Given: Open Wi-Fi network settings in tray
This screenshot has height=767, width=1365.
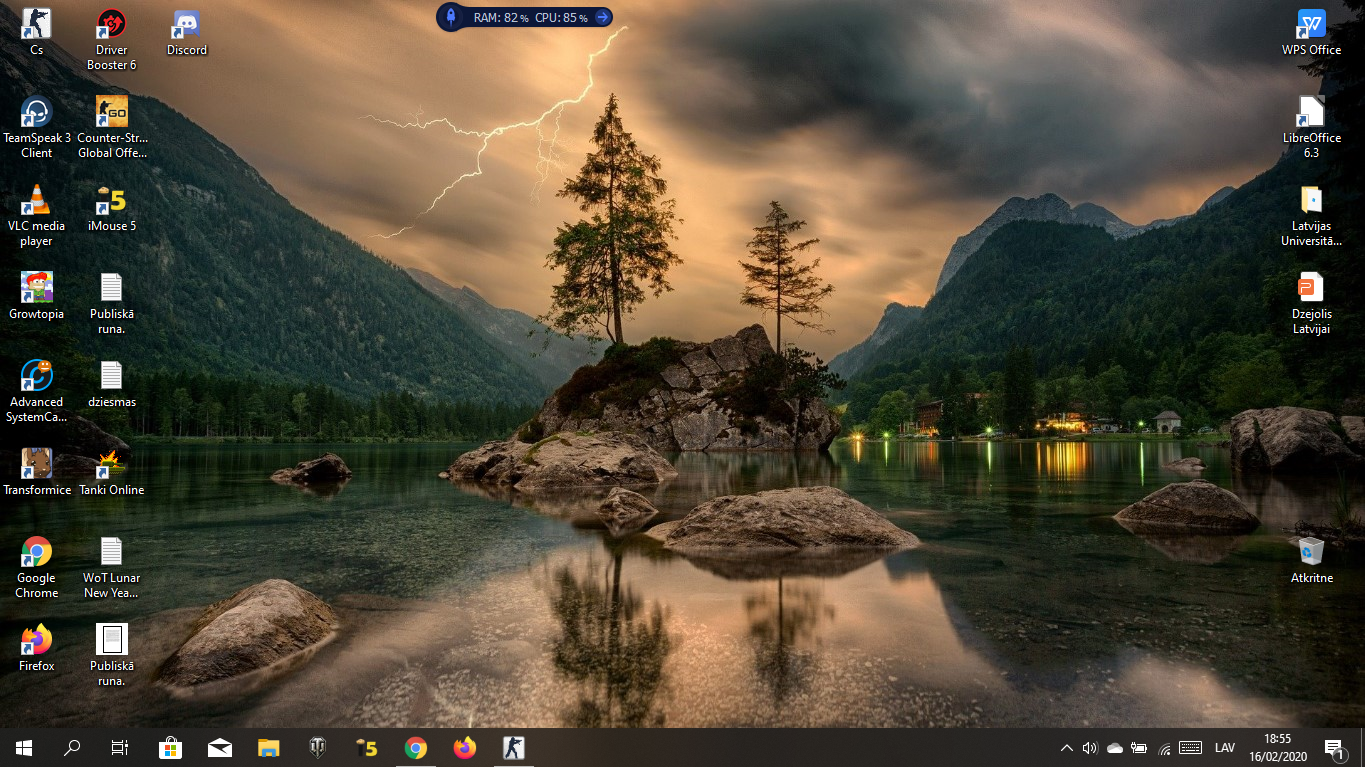Looking at the screenshot, I should pyautogui.click(x=1164, y=748).
